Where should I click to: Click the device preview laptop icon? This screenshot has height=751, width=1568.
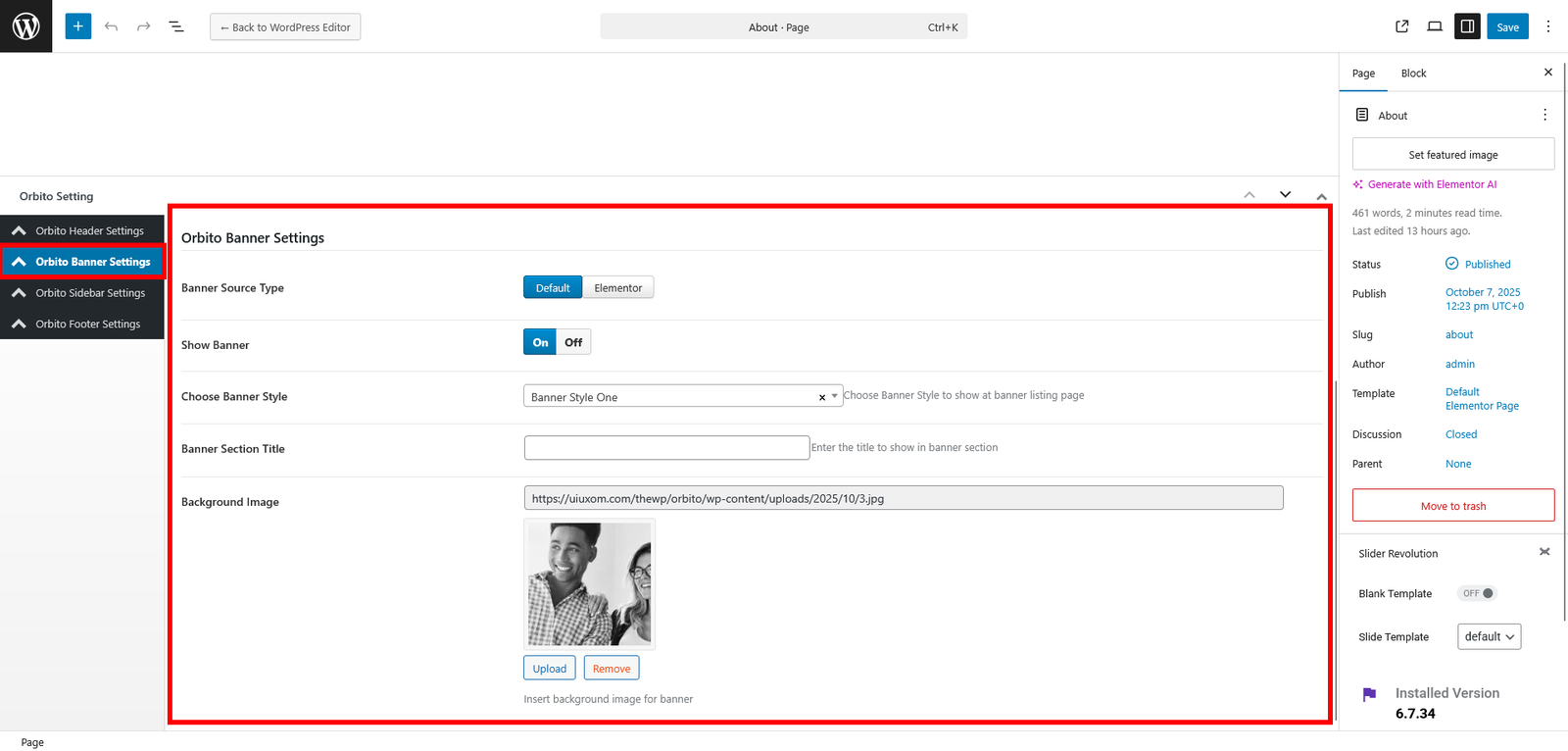coord(1435,26)
